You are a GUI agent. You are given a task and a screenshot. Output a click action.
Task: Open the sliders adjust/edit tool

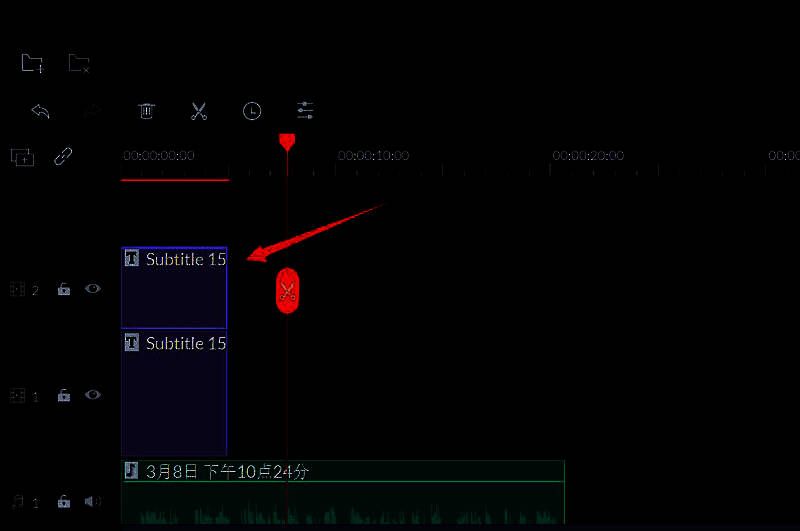pos(305,111)
